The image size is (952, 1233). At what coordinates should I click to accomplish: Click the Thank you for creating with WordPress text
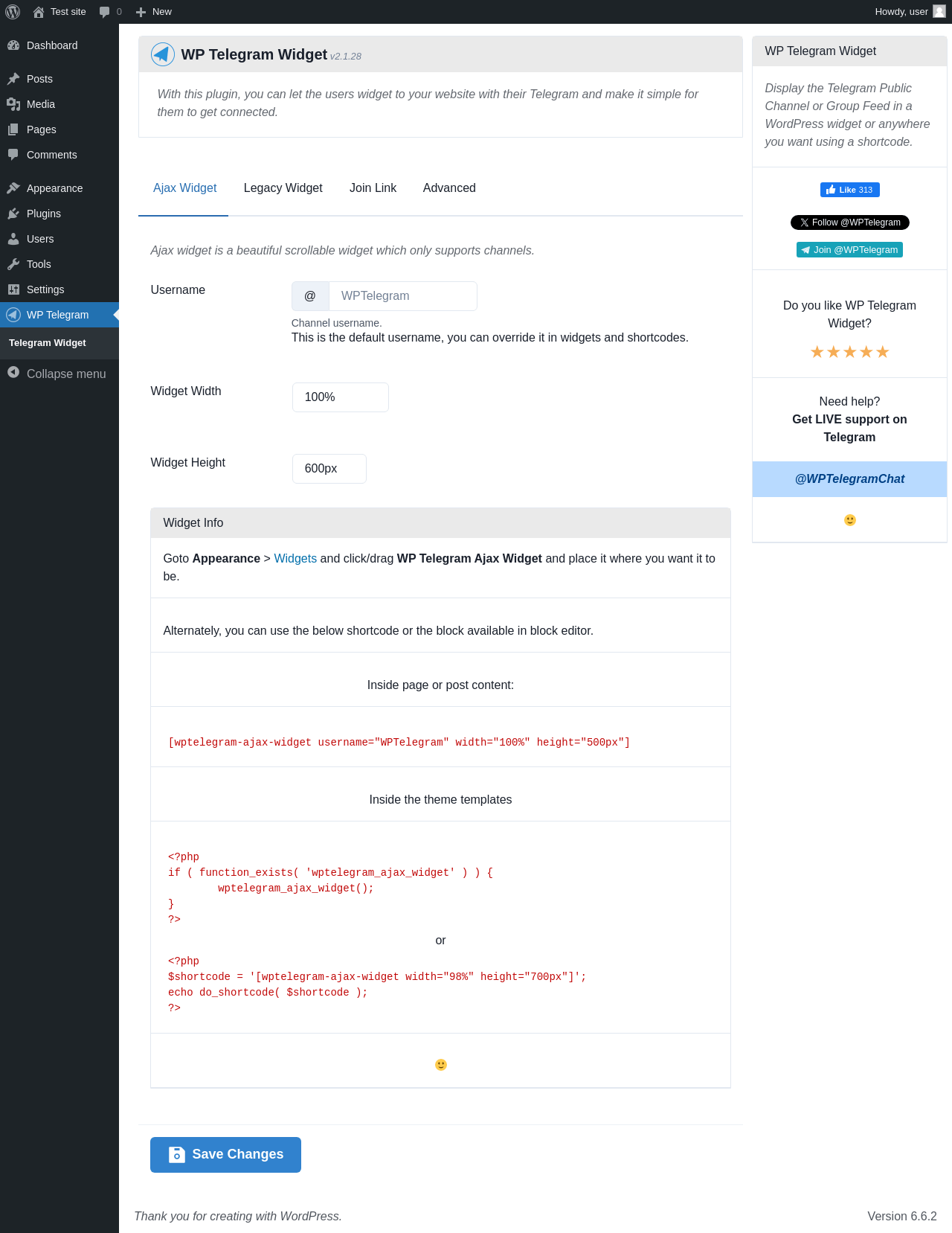coord(238,1216)
